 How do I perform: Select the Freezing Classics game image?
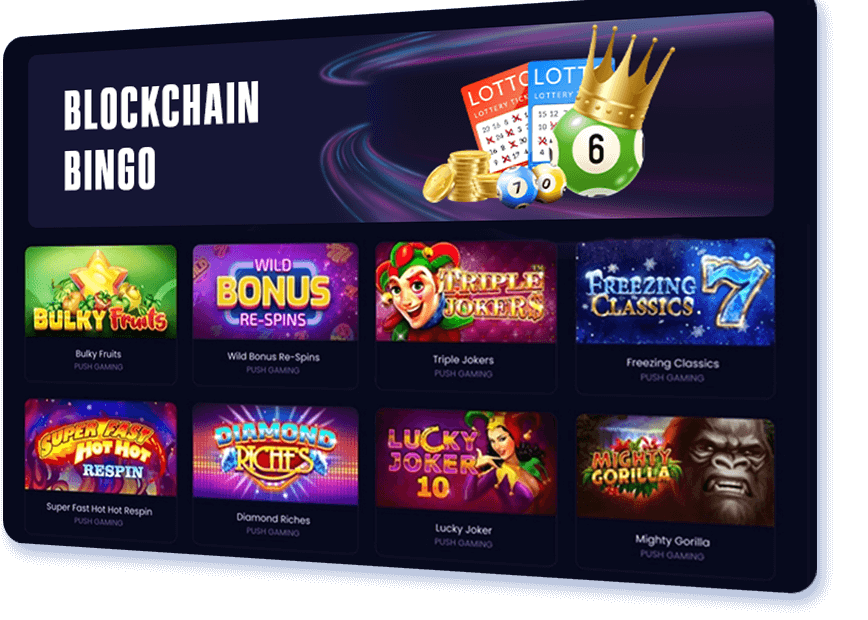pos(675,292)
